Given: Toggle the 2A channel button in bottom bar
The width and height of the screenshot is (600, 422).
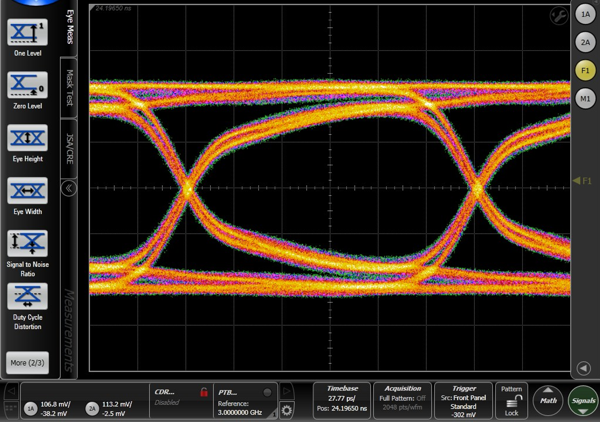Looking at the screenshot, I should click(x=92, y=409).
